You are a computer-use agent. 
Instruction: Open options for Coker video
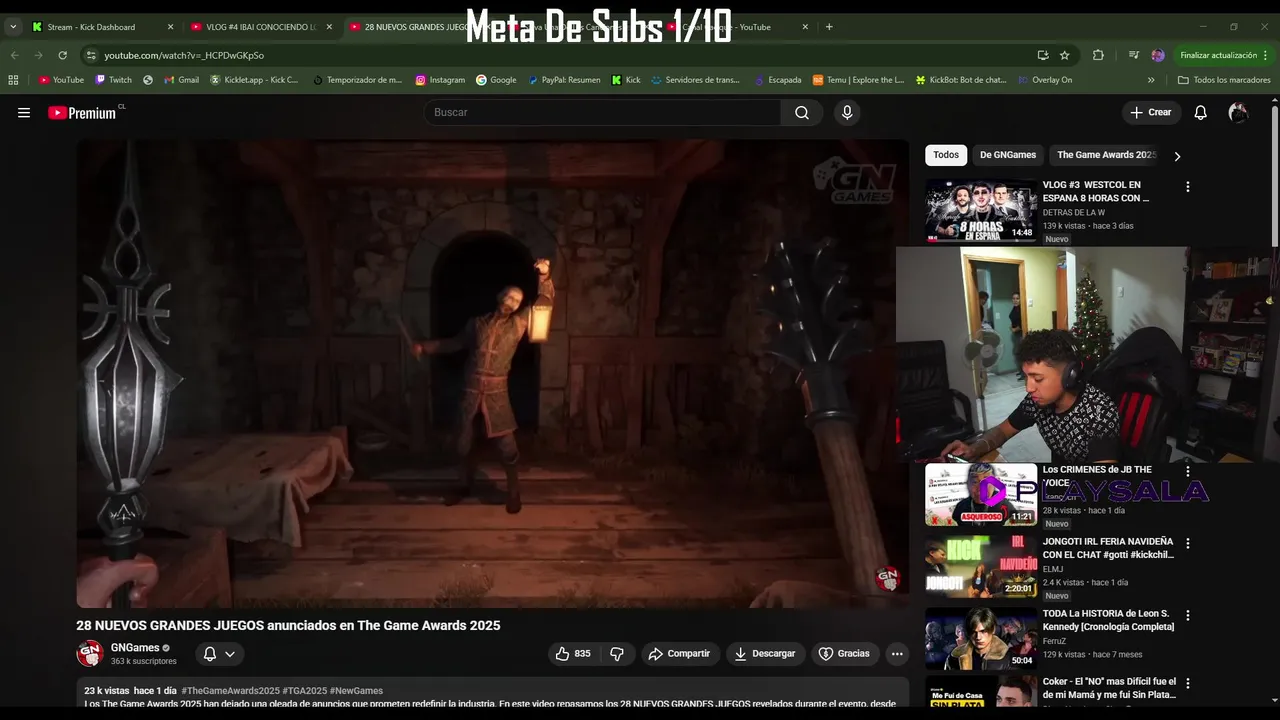[x=1188, y=684]
